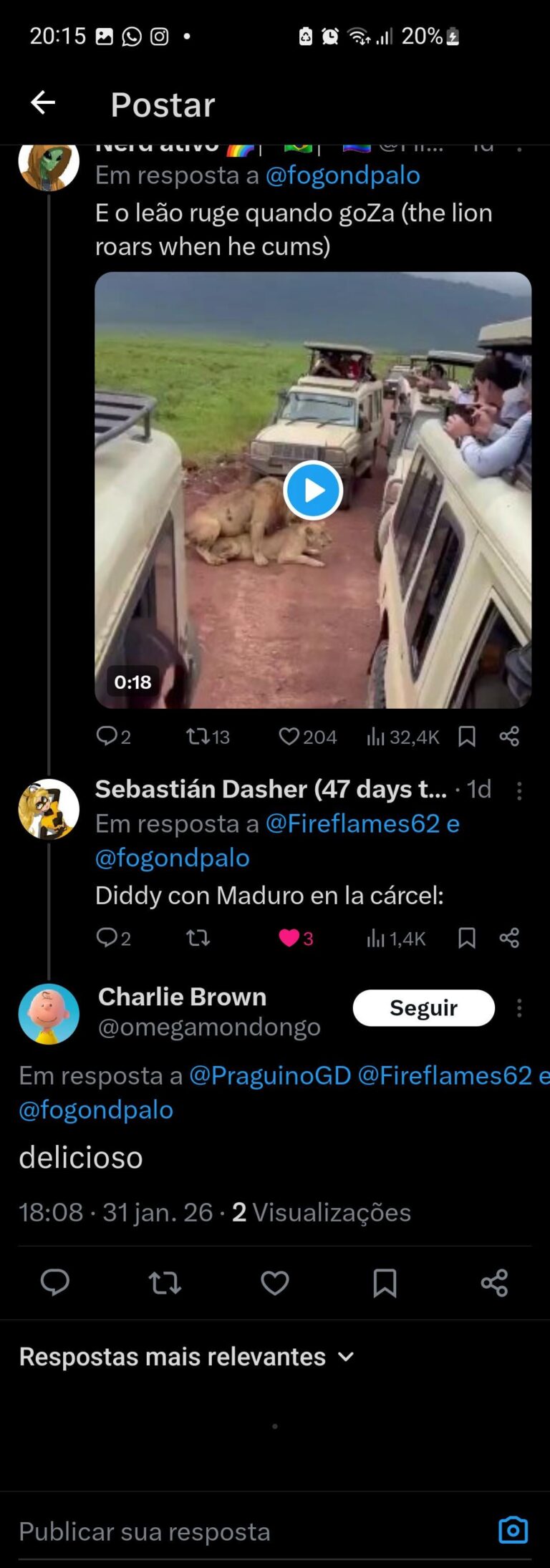The width and height of the screenshot is (550, 1568).
Task: Open Charlie Brown's profile avatar
Action: coord(49,1014)
